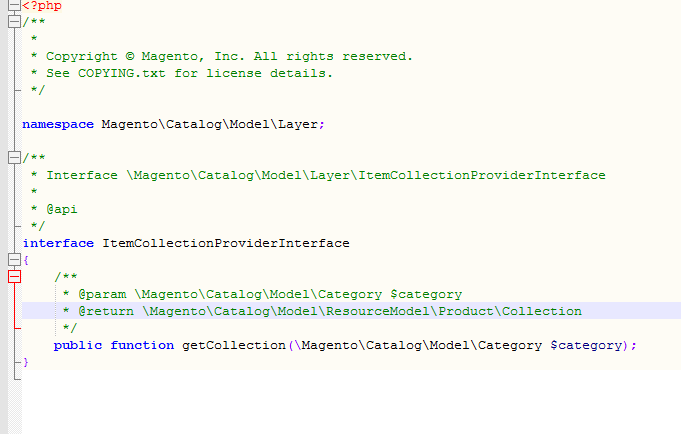Click the @return tag on highlighted line
The width and height of the screenshot is (681, 434).
pos(106,311)
